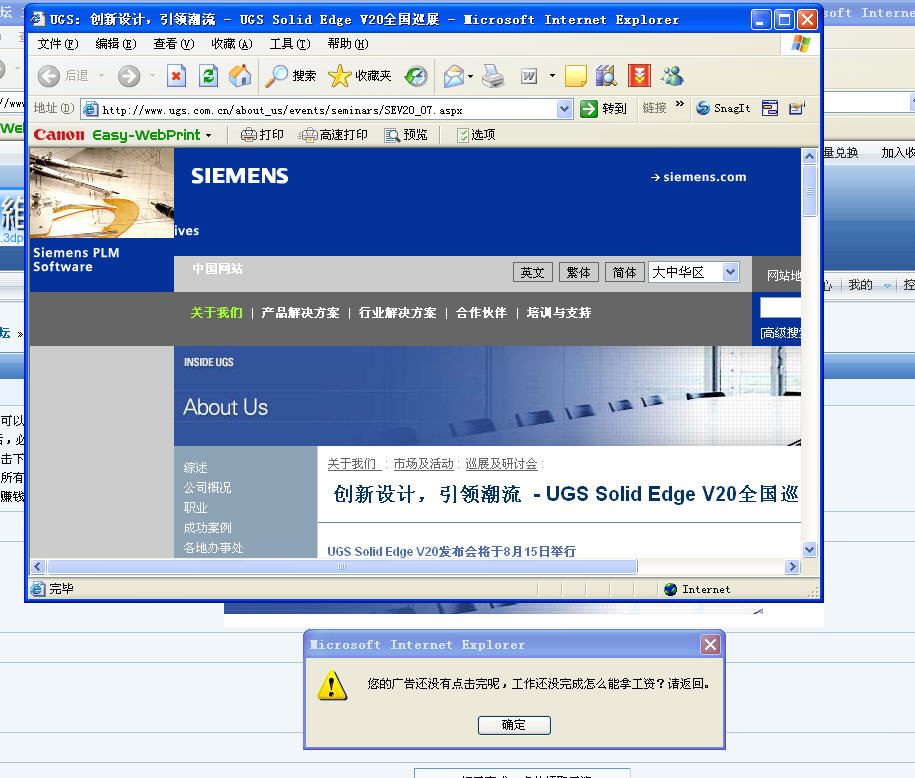
Task: Click 简体 language button
Action: [624, 273]
